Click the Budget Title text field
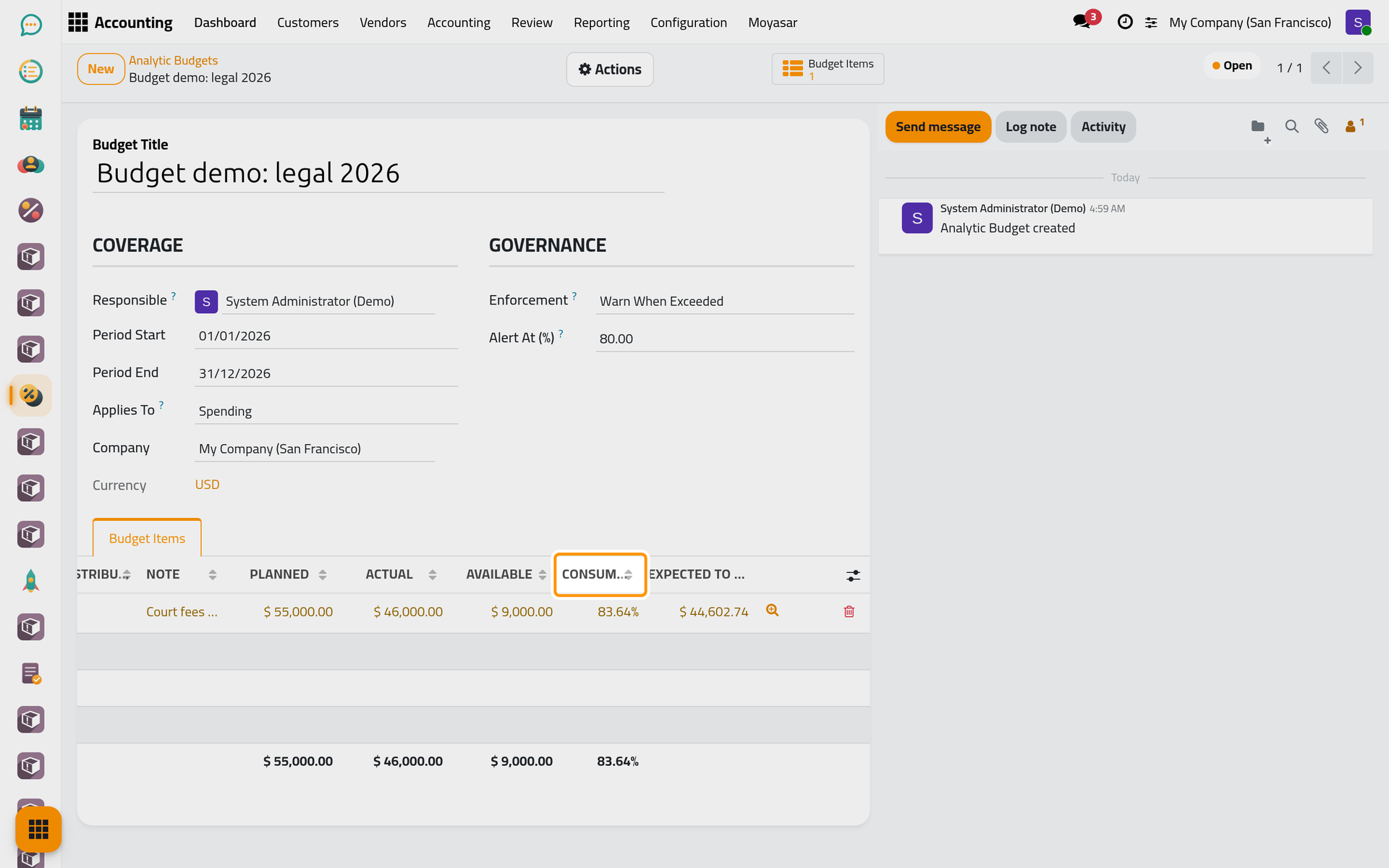This screenshot has height=868, width=1389. [x=378, y=174]
